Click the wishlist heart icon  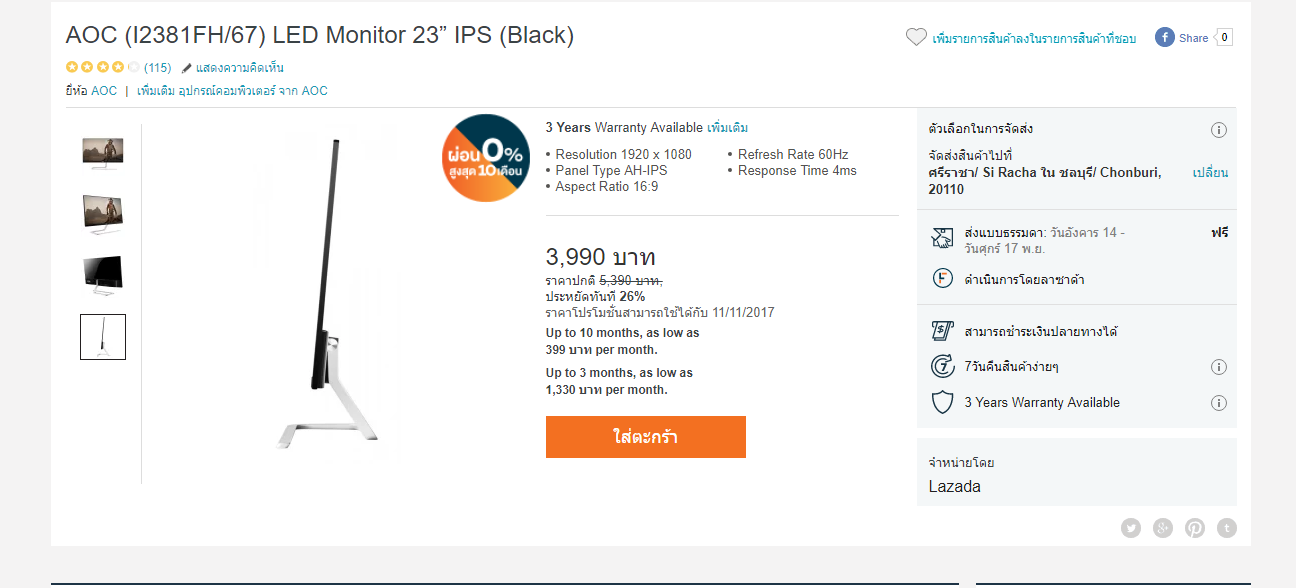(x=916, y=37)
